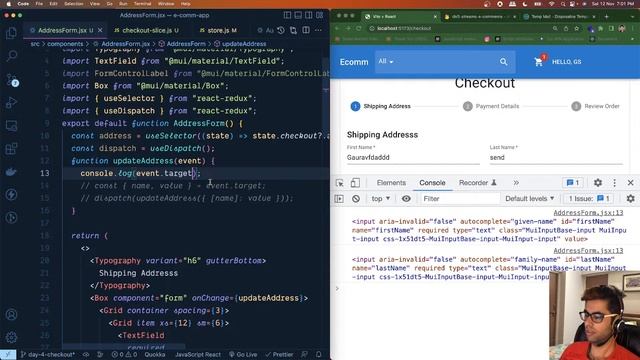Image resolution: width=640 pixels, height=360 pixels.
Task: Click the split editor icon in editor toolbar
Action: (x=306, y=30)
